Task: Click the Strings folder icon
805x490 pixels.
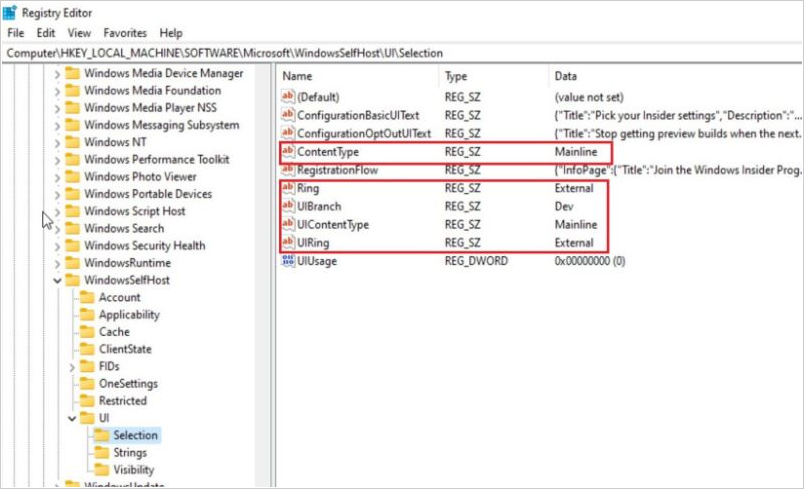Action: [x=102, y=453]
